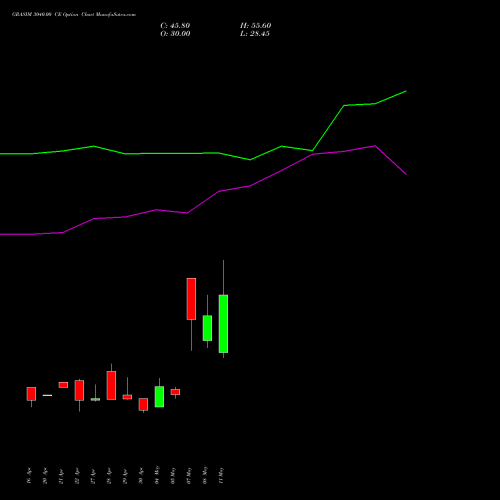The image size is (500, 500).
Task: Select the 08 May date label
Action: tap(205, 475)
